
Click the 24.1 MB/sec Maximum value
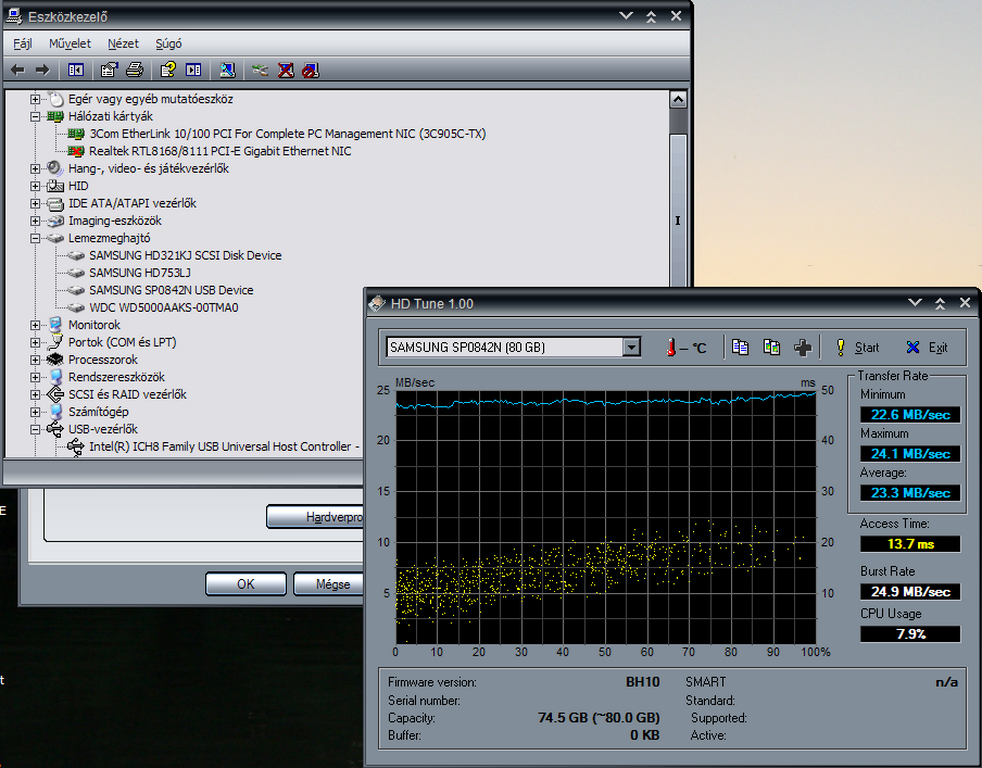[x=910, y=454]
